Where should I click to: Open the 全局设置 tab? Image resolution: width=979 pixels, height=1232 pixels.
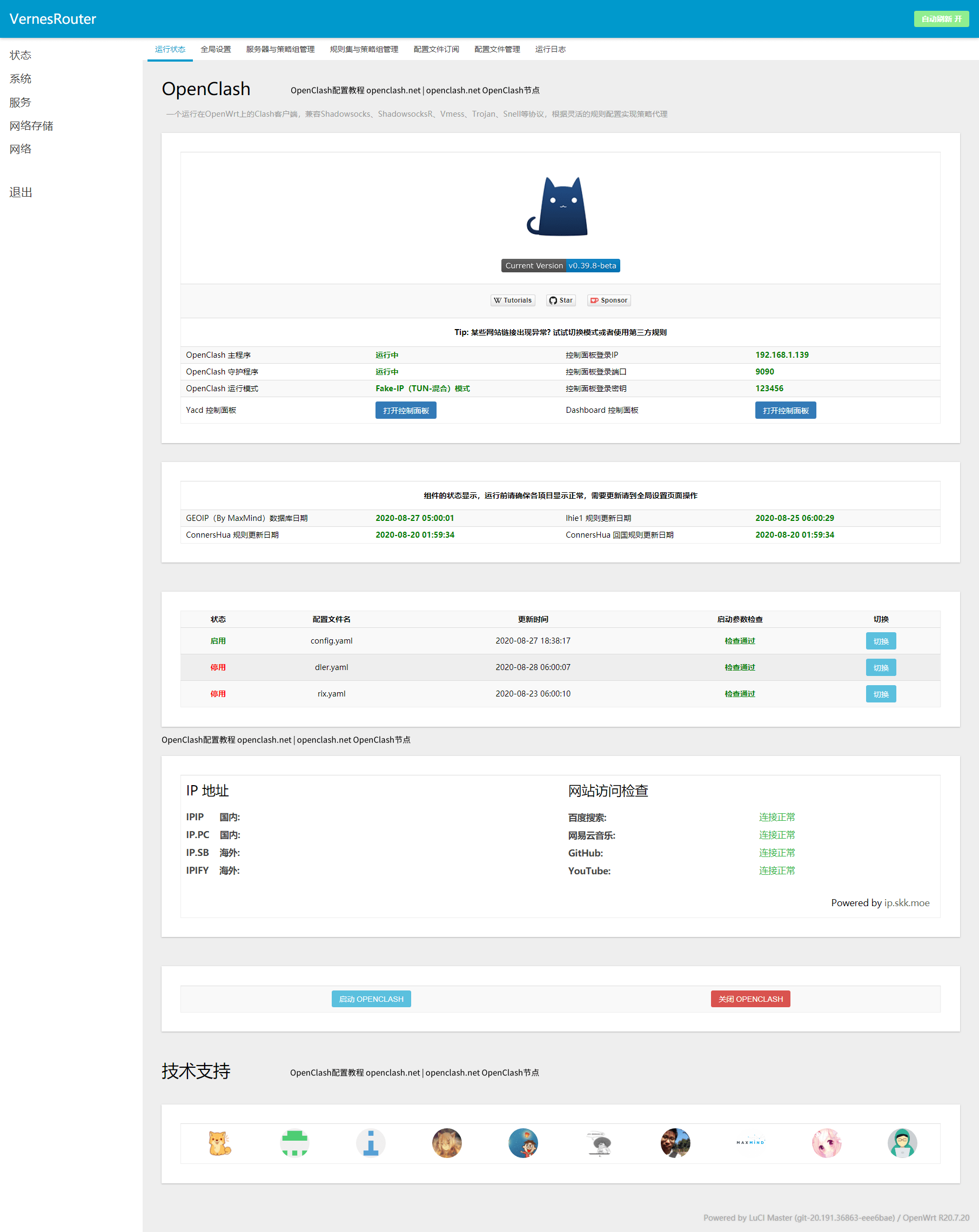(x=216, y=49)
